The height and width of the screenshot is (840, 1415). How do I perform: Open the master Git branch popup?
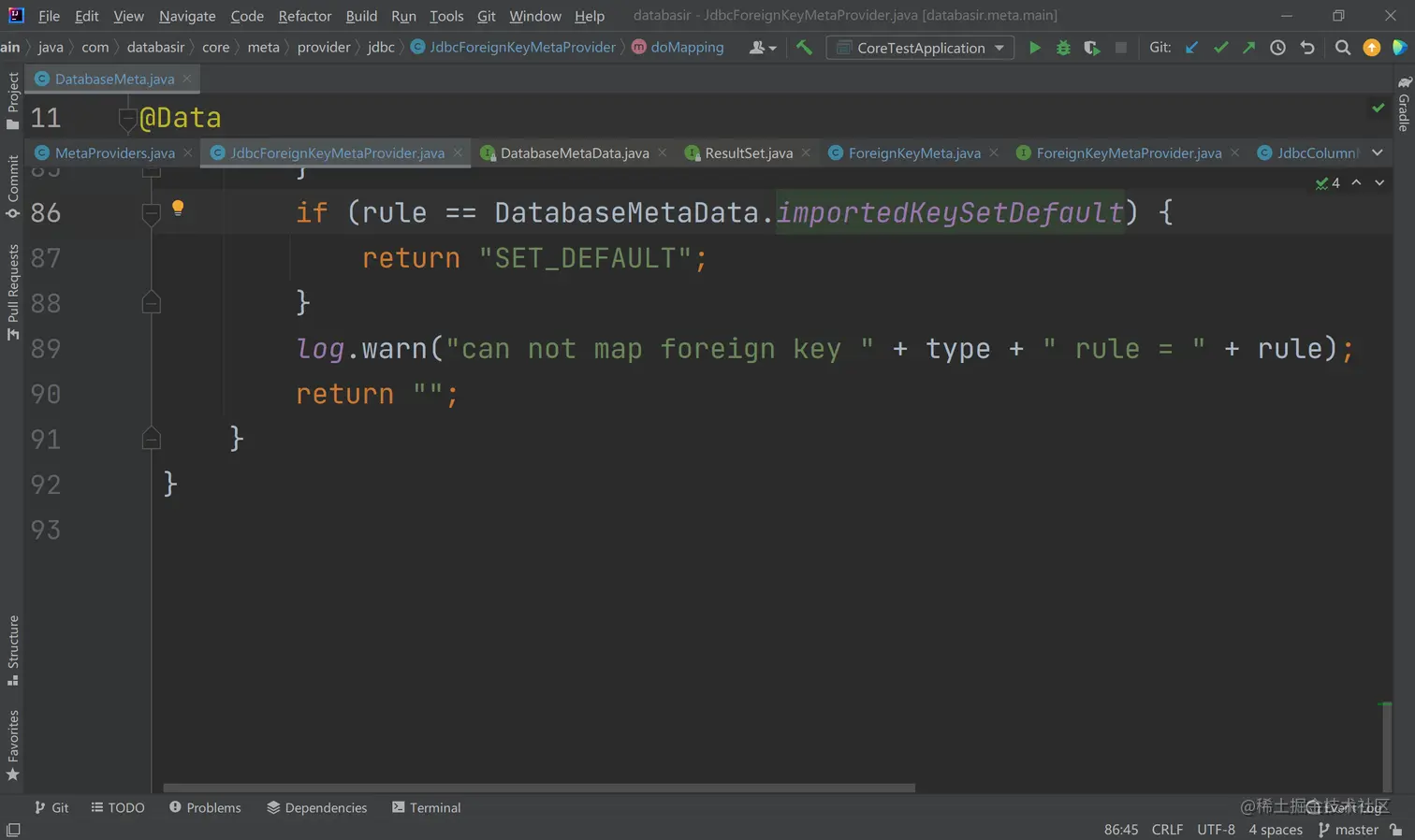[x=1349, y=830]
